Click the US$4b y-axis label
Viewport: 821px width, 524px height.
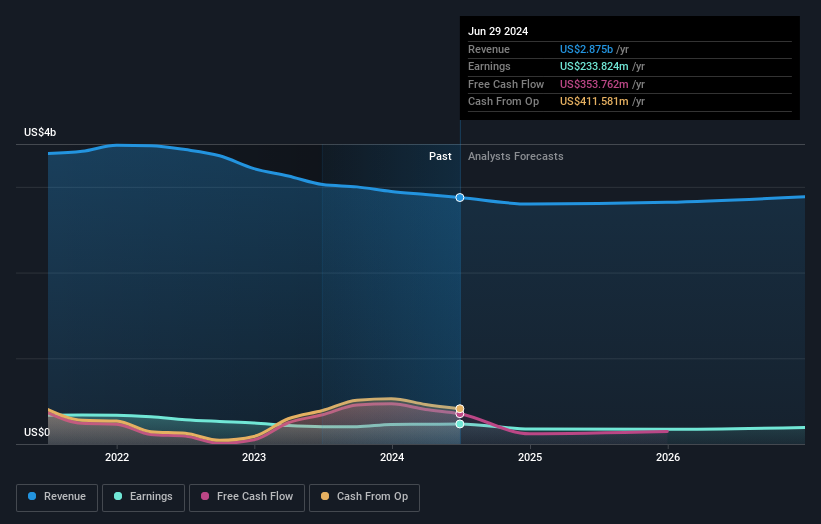pyautogui.click(x=40, y=132)
